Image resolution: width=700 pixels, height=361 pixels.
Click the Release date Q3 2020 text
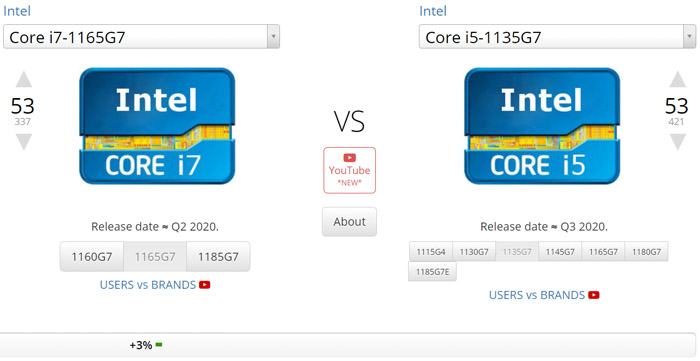click(x=544, y=227)
